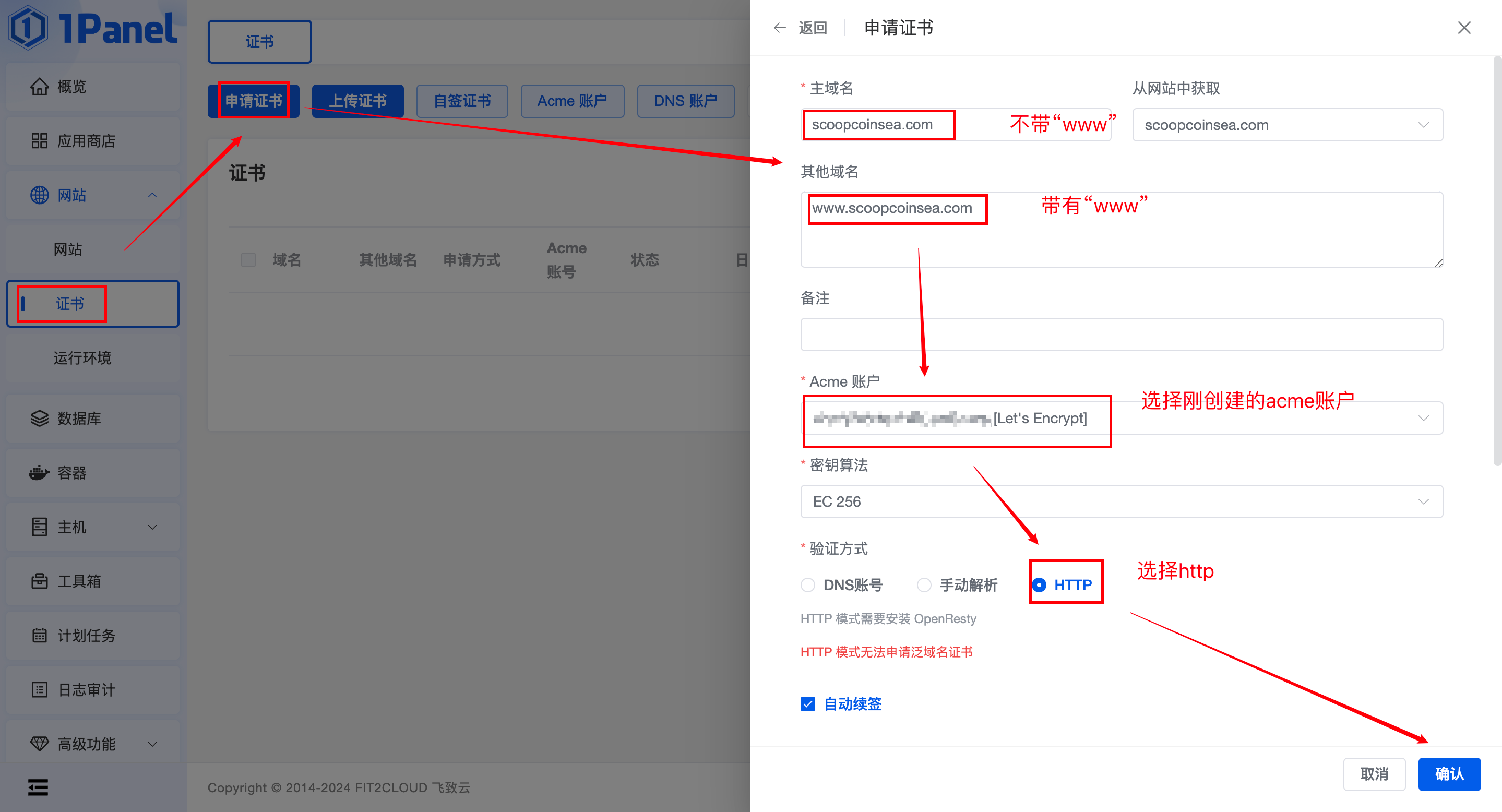Image resolution: width=1502 pixels, height=812 pixels.
Task: Click the 高级功能 diamond icon
Action: (39, 744)
